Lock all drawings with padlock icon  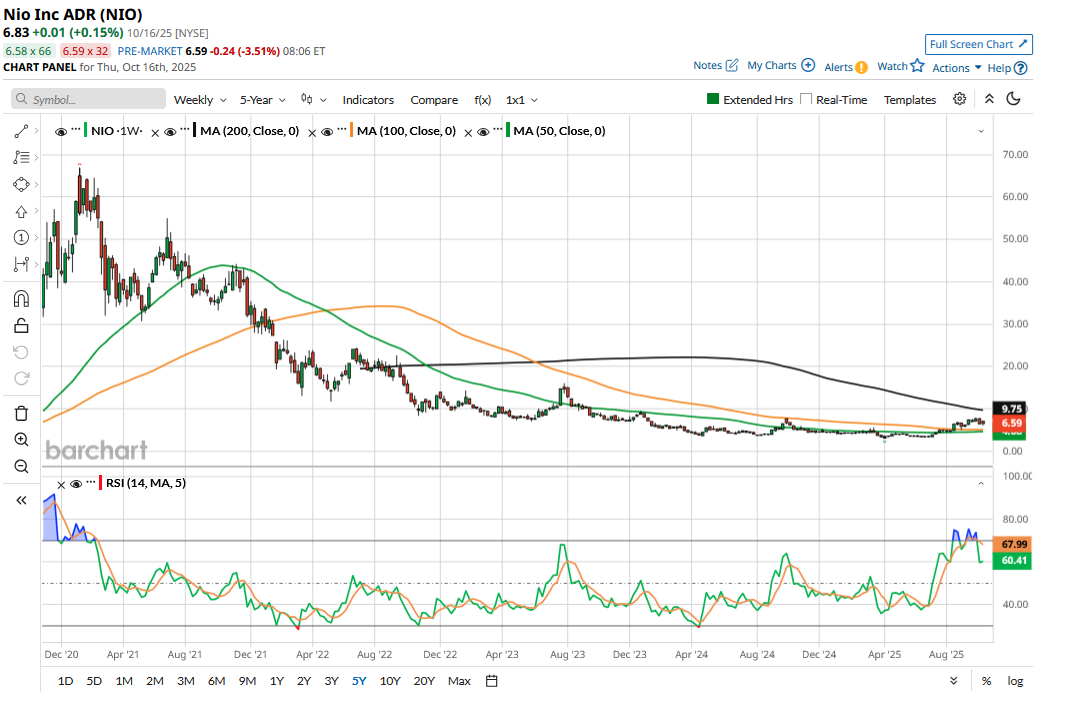tap(21, 325)
